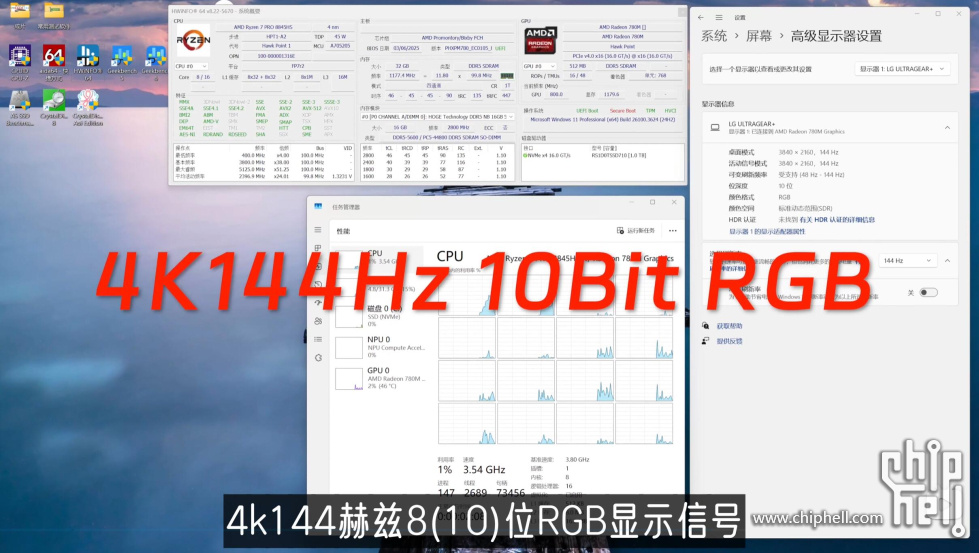Image resolution: width=979 pixels, height=553 pixels.
Task: Click the Ryzen logo in HWiNFO
Action: pos(193,41)
